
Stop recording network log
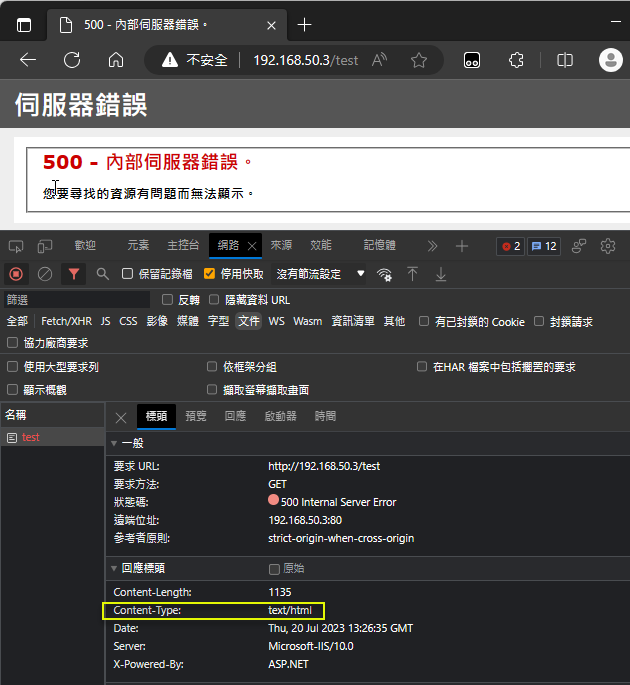pyautogui.click(x=16, y=273)
